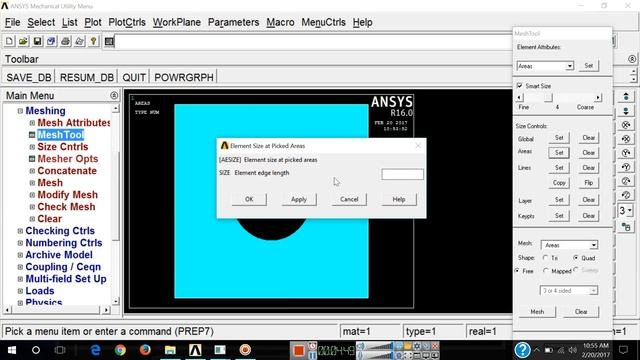The width and height of the screenshot is (640, 360).
Task: Expand Checking Ctrls tree node
Action: click(20, 231)
